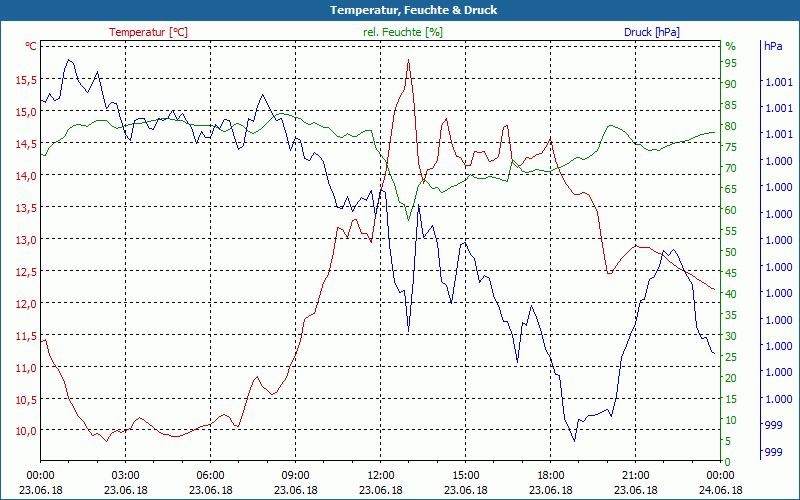The width and height of the screenshot is (800, 500).
Task: Click the chart title 'Temperatur, Feuchte & Druck'
Action: [413, 10]
